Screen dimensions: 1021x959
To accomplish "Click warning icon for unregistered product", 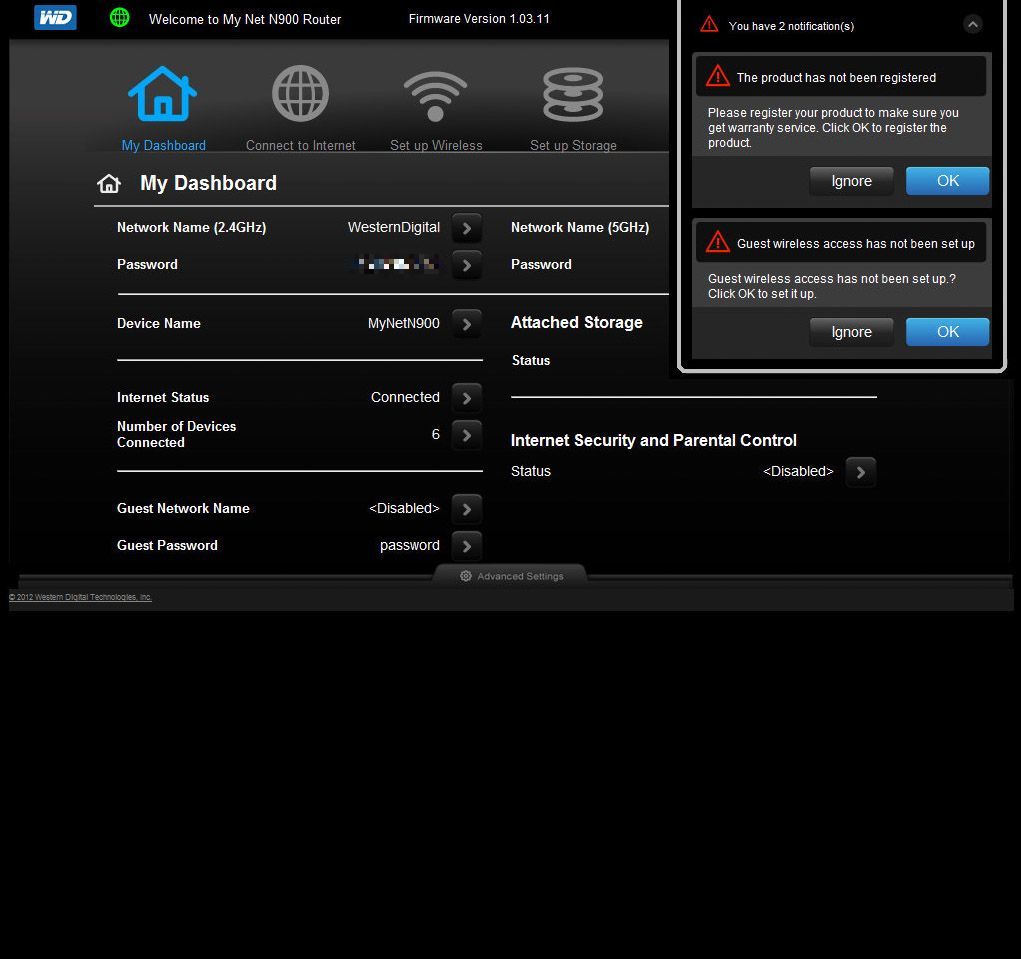I will click(x=718, y=76).
